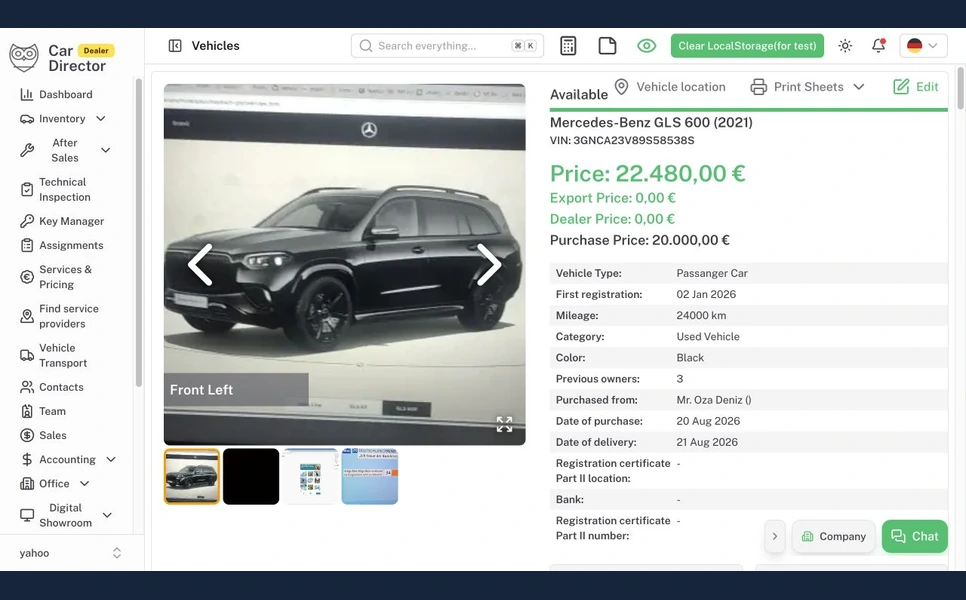
Task: Select the black second thumbnail
Action: (x=251, y=476)
